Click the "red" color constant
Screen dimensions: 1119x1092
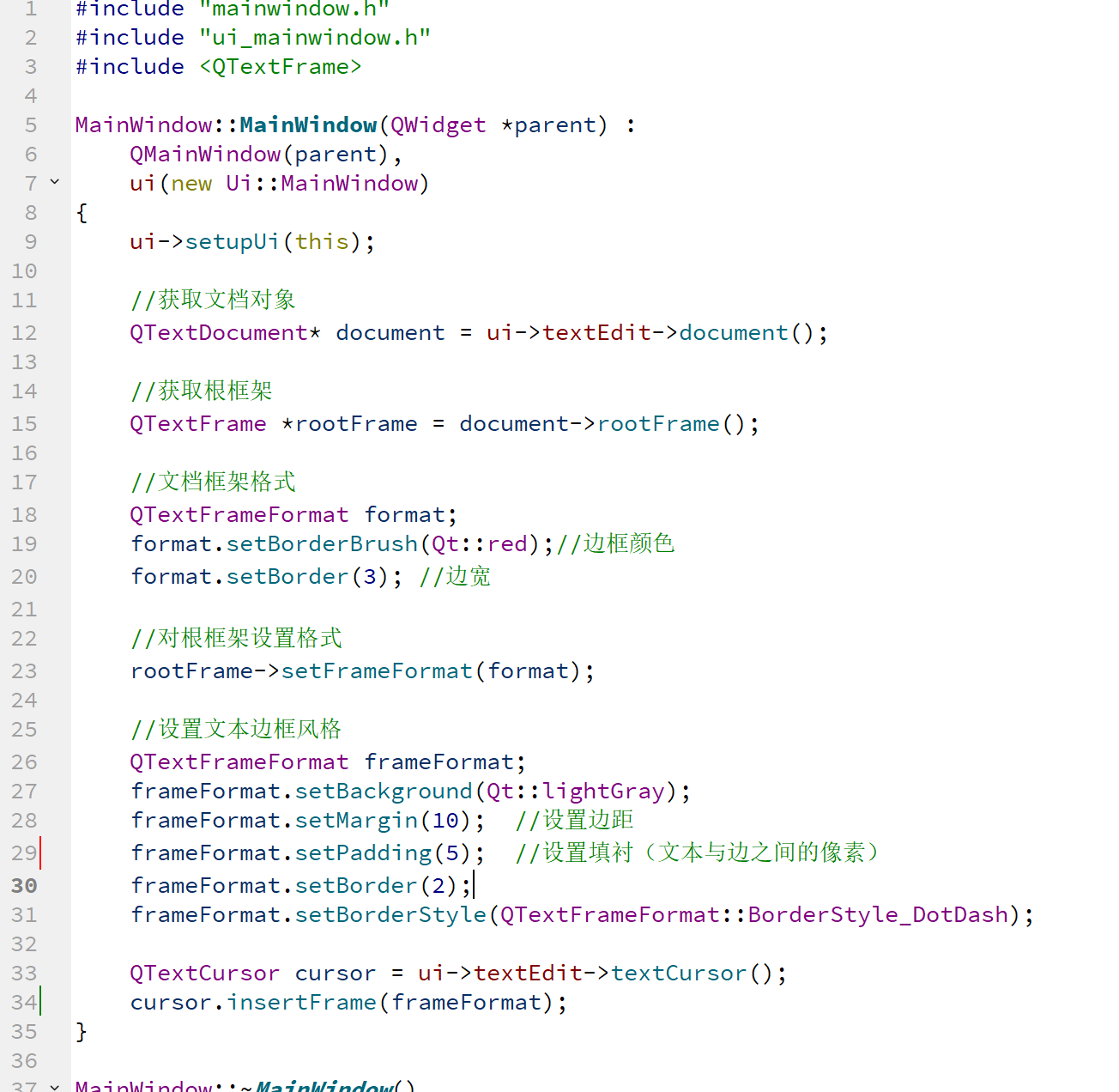(507, 544)
